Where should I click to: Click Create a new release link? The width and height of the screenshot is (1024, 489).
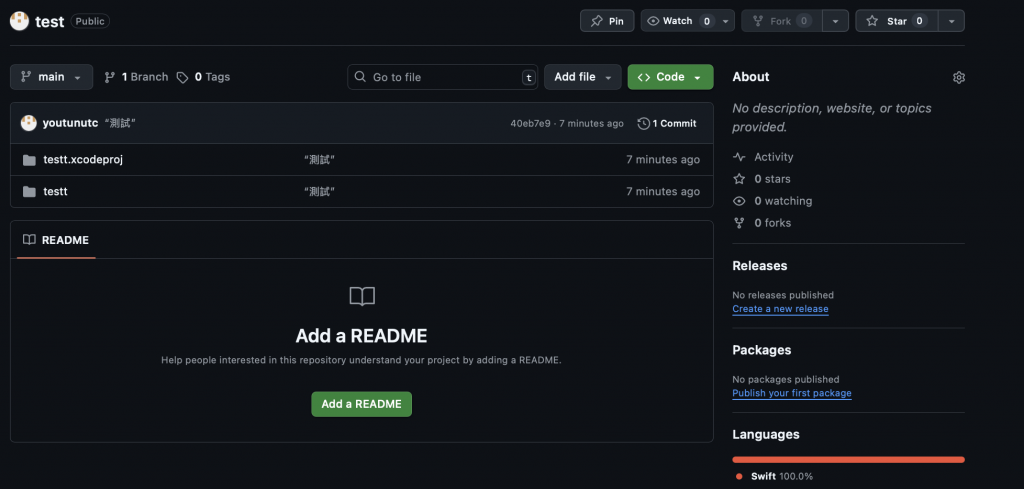(780, 309)
